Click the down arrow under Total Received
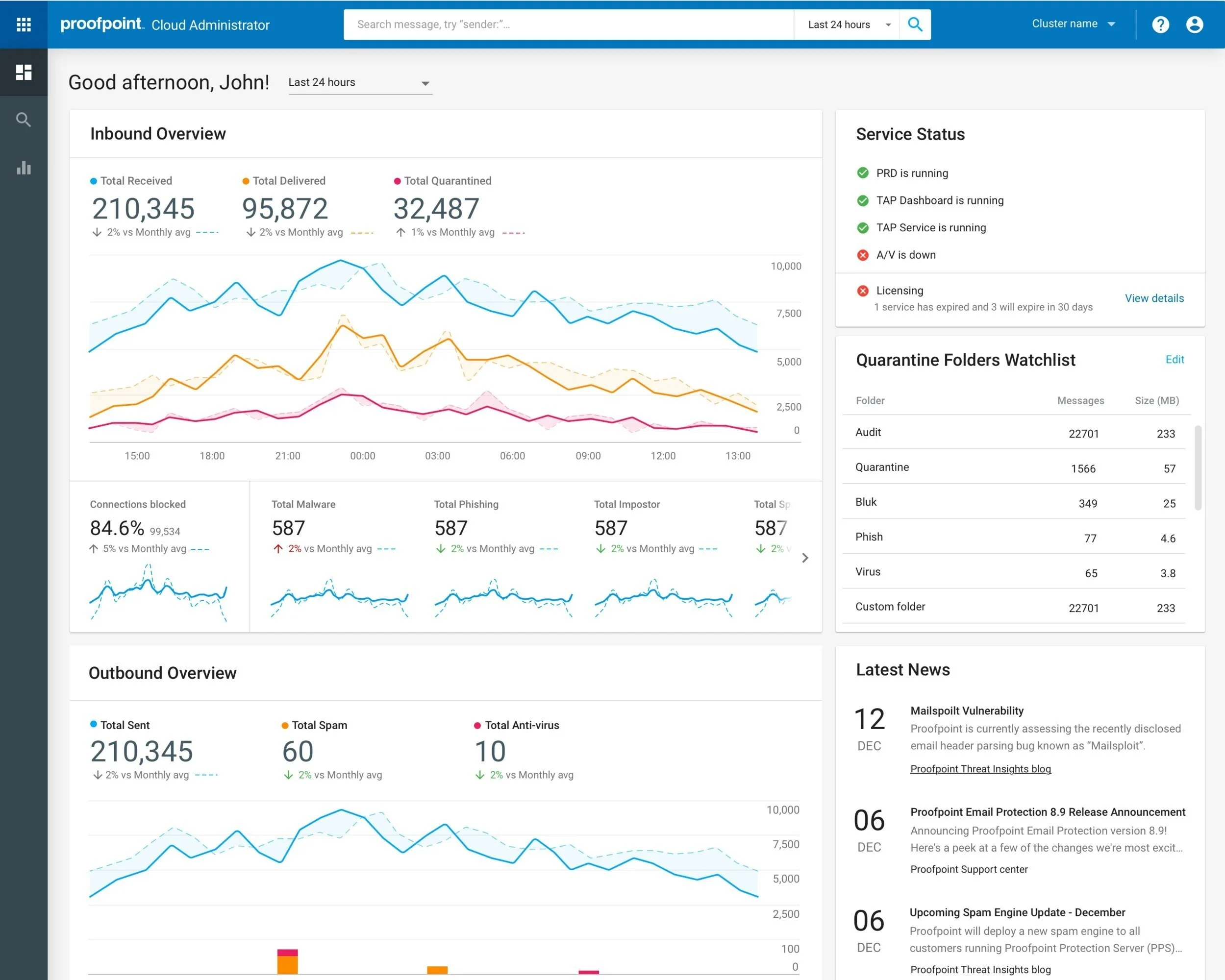The image size is (1225, 980). click(x=97, y=232)
